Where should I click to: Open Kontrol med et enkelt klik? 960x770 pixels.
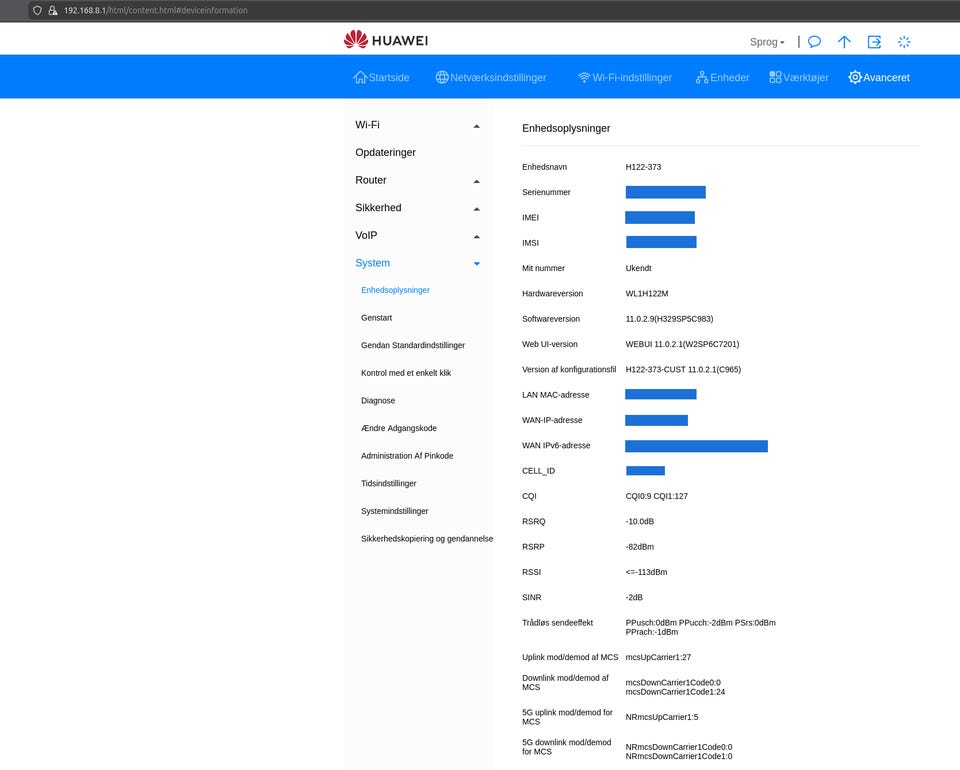coord(406,373)
